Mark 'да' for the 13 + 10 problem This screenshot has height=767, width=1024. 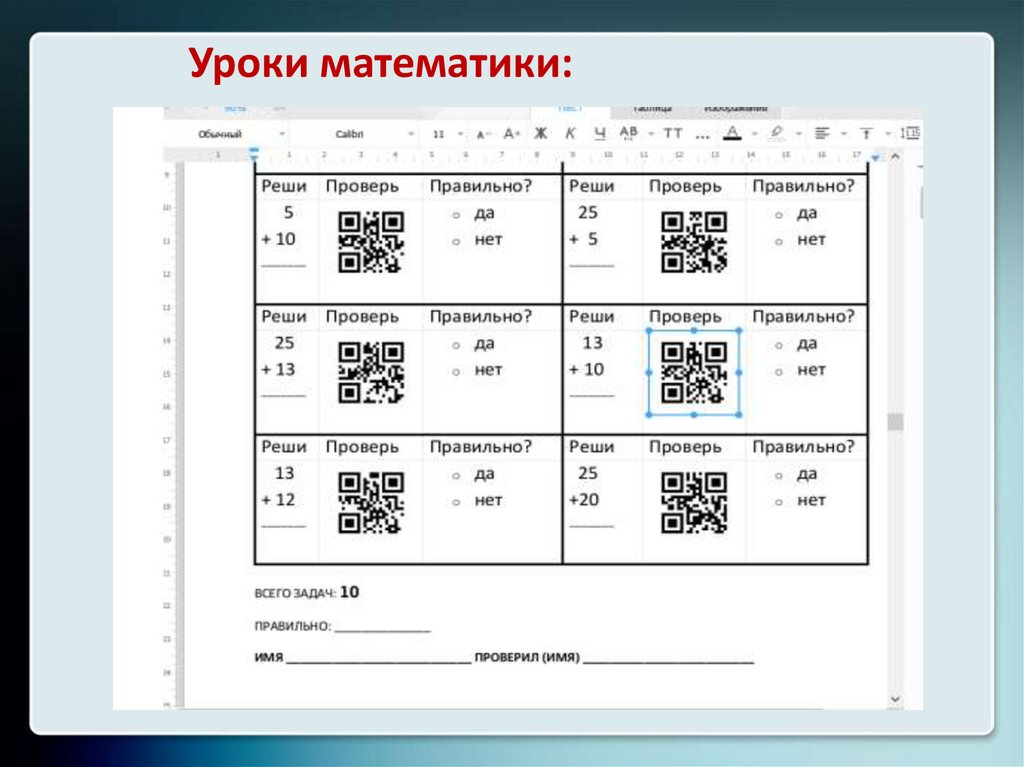click(x=778, y=346)
